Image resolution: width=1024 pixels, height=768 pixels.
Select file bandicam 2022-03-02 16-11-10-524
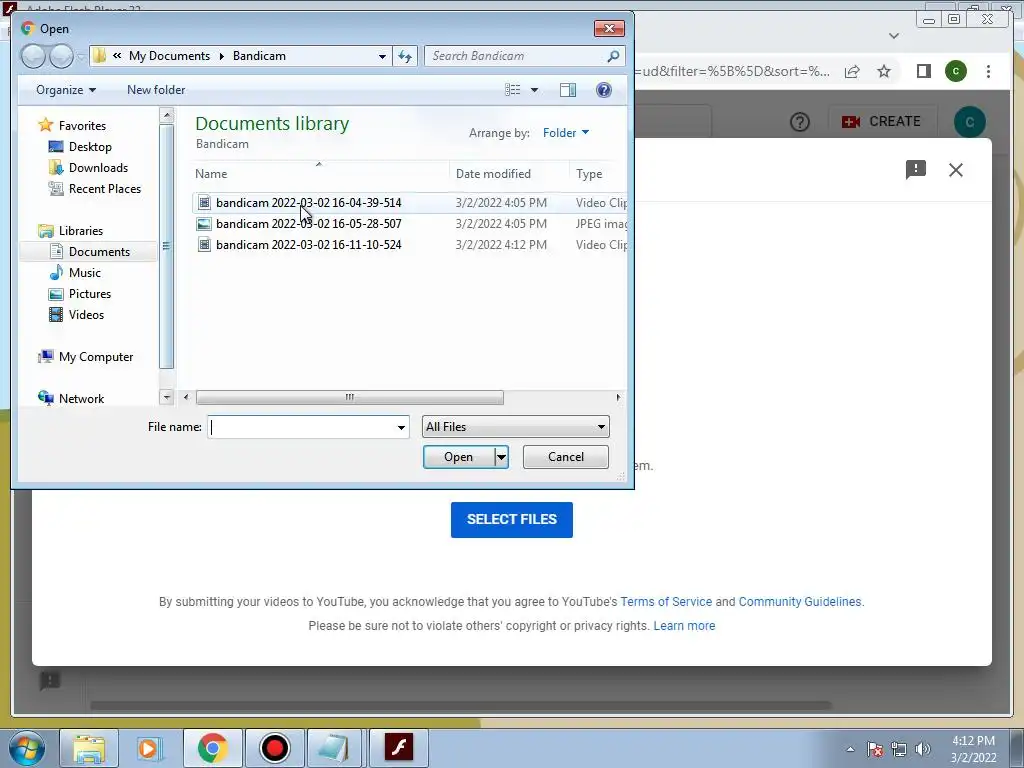click(x=308, y=244)
